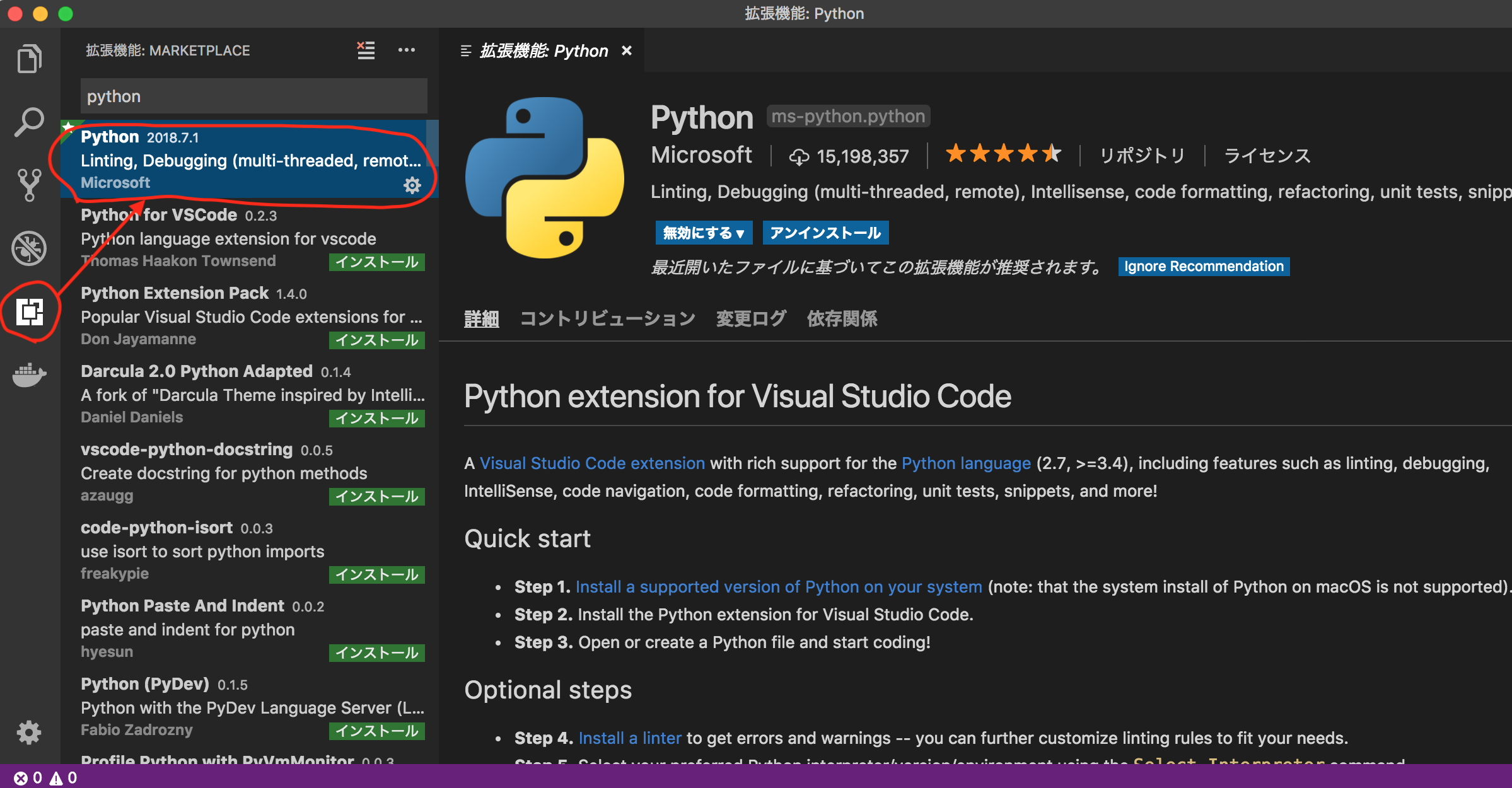Open the More Actions menu in Marketplace panel
Screen dimensions: 1512x788
(407, 50)
